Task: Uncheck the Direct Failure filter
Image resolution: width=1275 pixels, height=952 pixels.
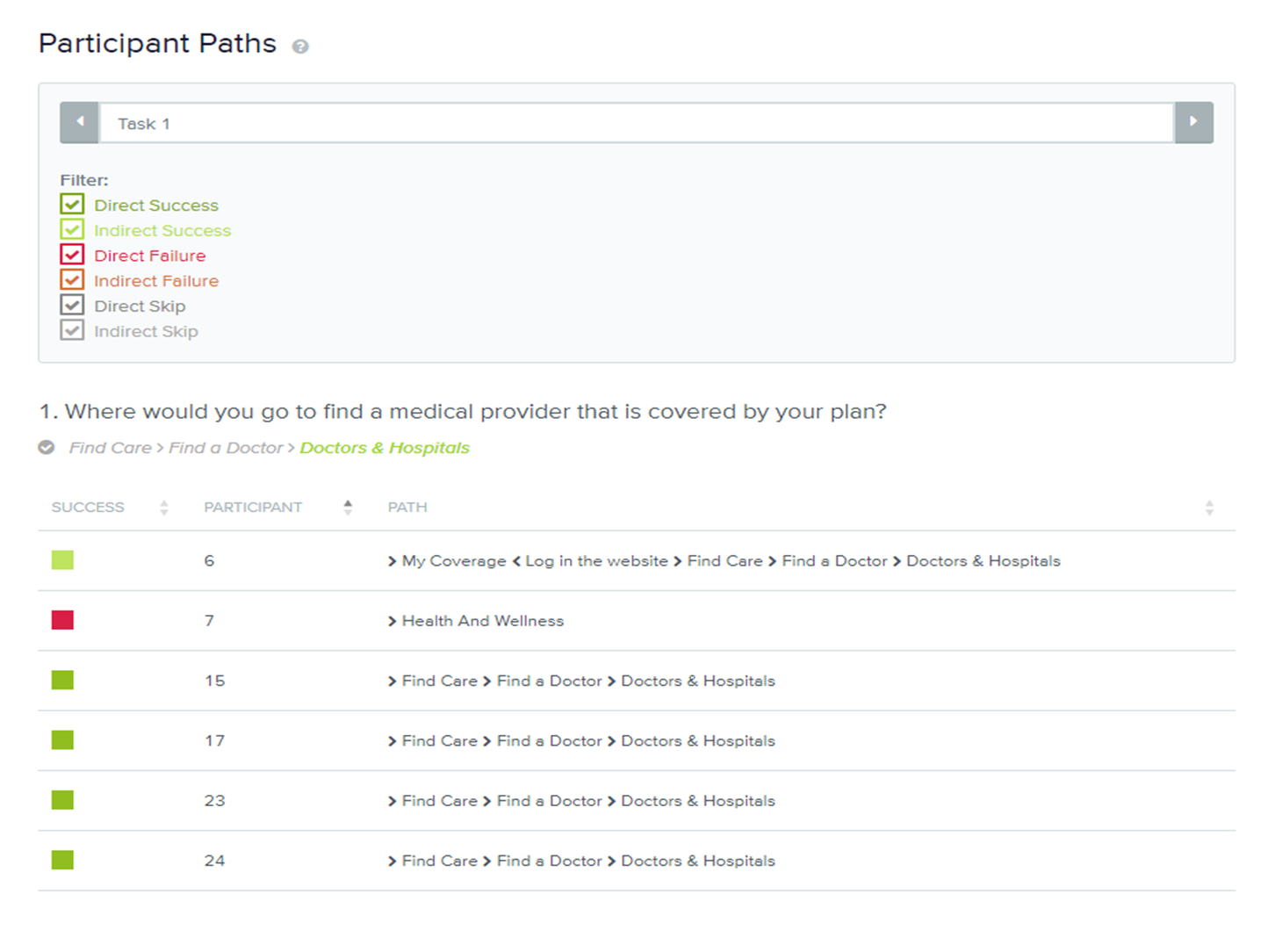Action: (72, 256)
